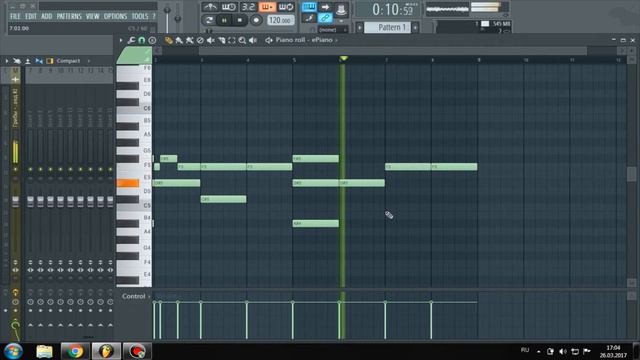This screenshot has width=640, height=360.
Task: Choose the Select marquee tool
Action: click(x=232, y=40)
